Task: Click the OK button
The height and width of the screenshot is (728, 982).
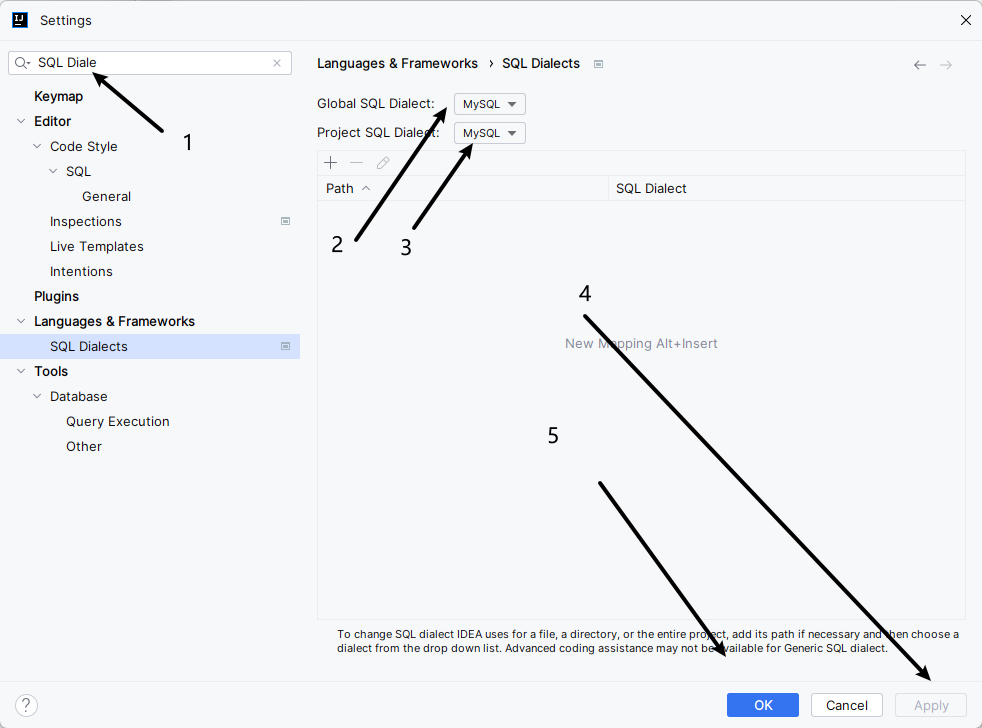Action: 763,705
